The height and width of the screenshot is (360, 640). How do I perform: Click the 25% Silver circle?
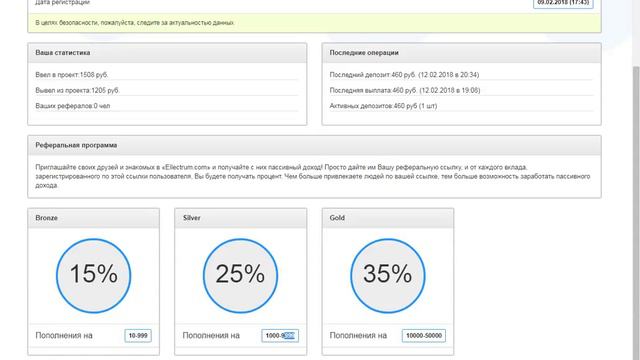coord(240,276)
